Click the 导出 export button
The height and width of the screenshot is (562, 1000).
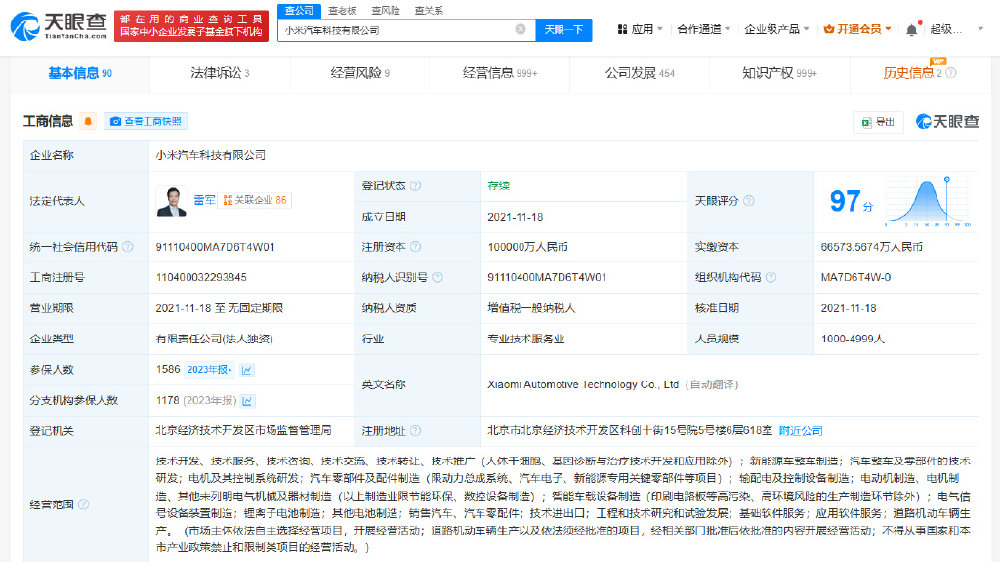[878, 122]
